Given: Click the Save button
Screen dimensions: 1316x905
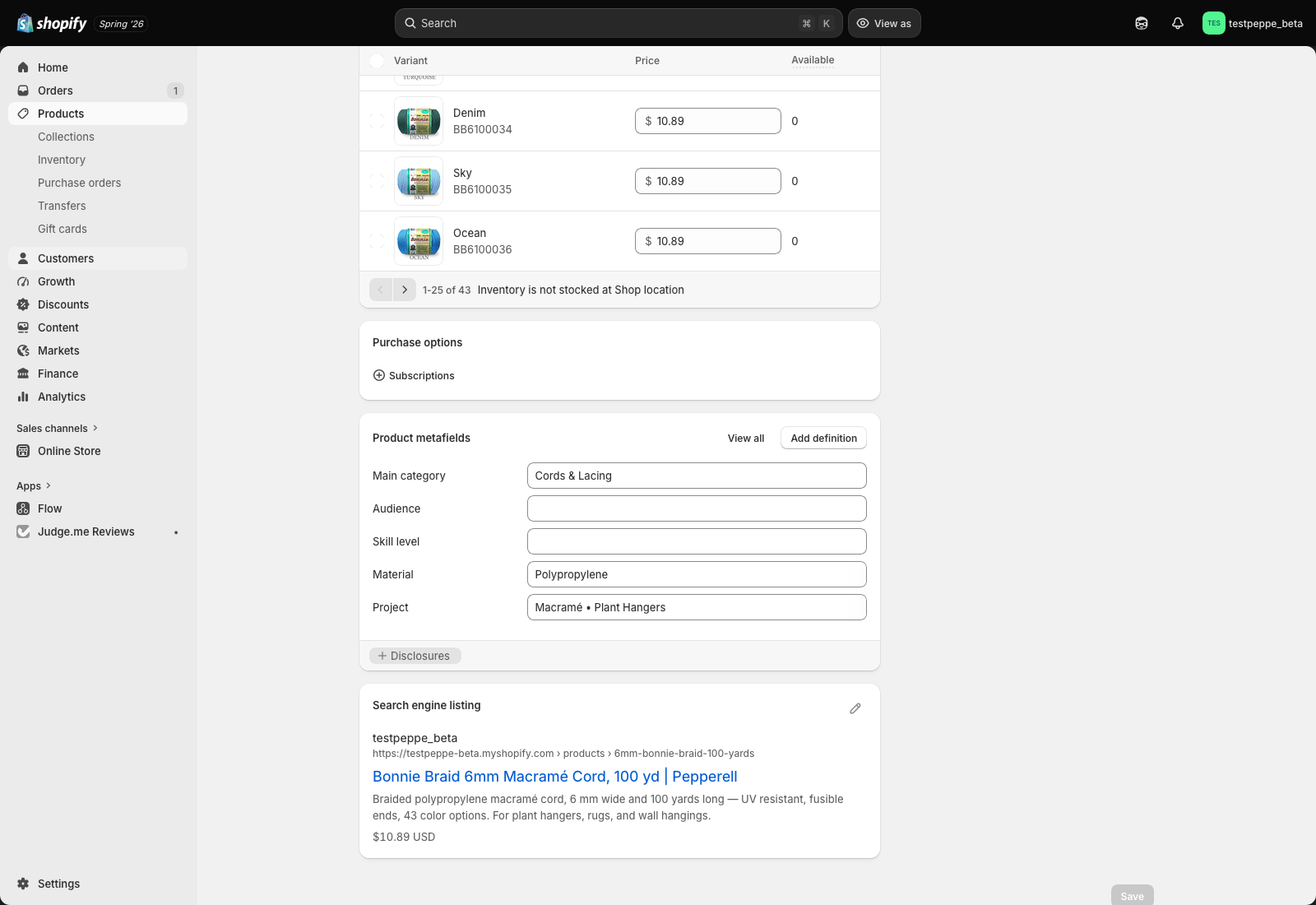Looking at the screenshot, I should (1133, 896).
